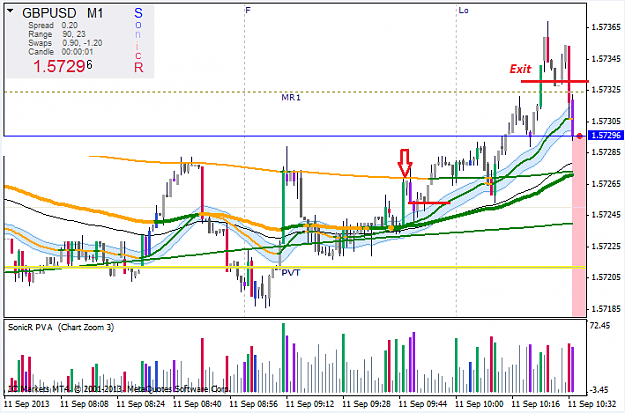This screenshot has width=625, height=413.
Task: Select the 11 Sep 10:16 time axis label
Action: pyautogui.click(x=536, y=404)
